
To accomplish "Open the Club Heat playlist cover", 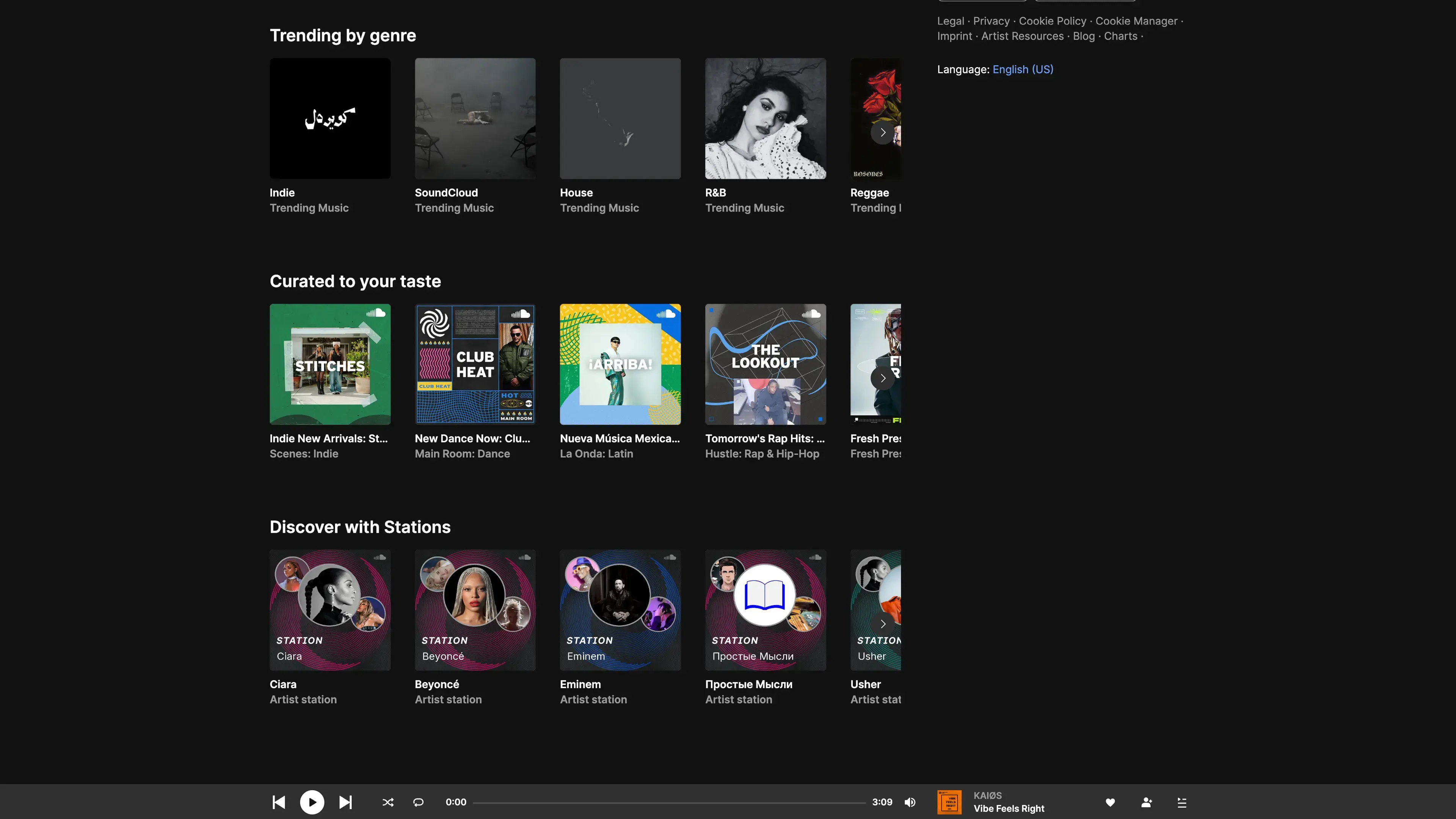I will coord(475,364).
